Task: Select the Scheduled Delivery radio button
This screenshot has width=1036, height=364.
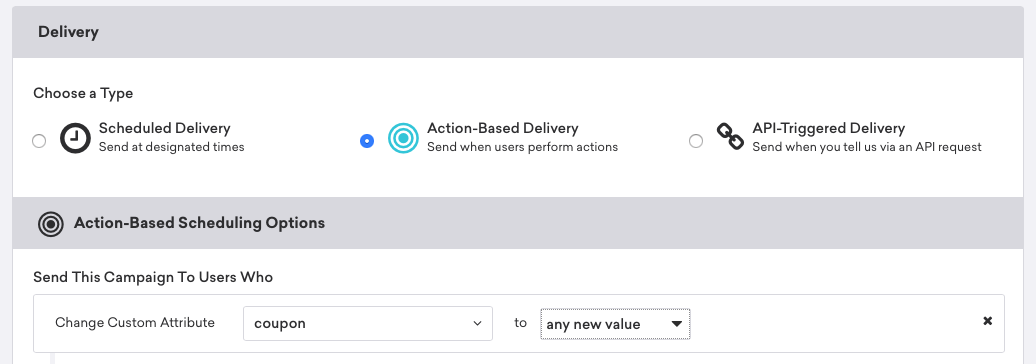Action: coord(39,141)
